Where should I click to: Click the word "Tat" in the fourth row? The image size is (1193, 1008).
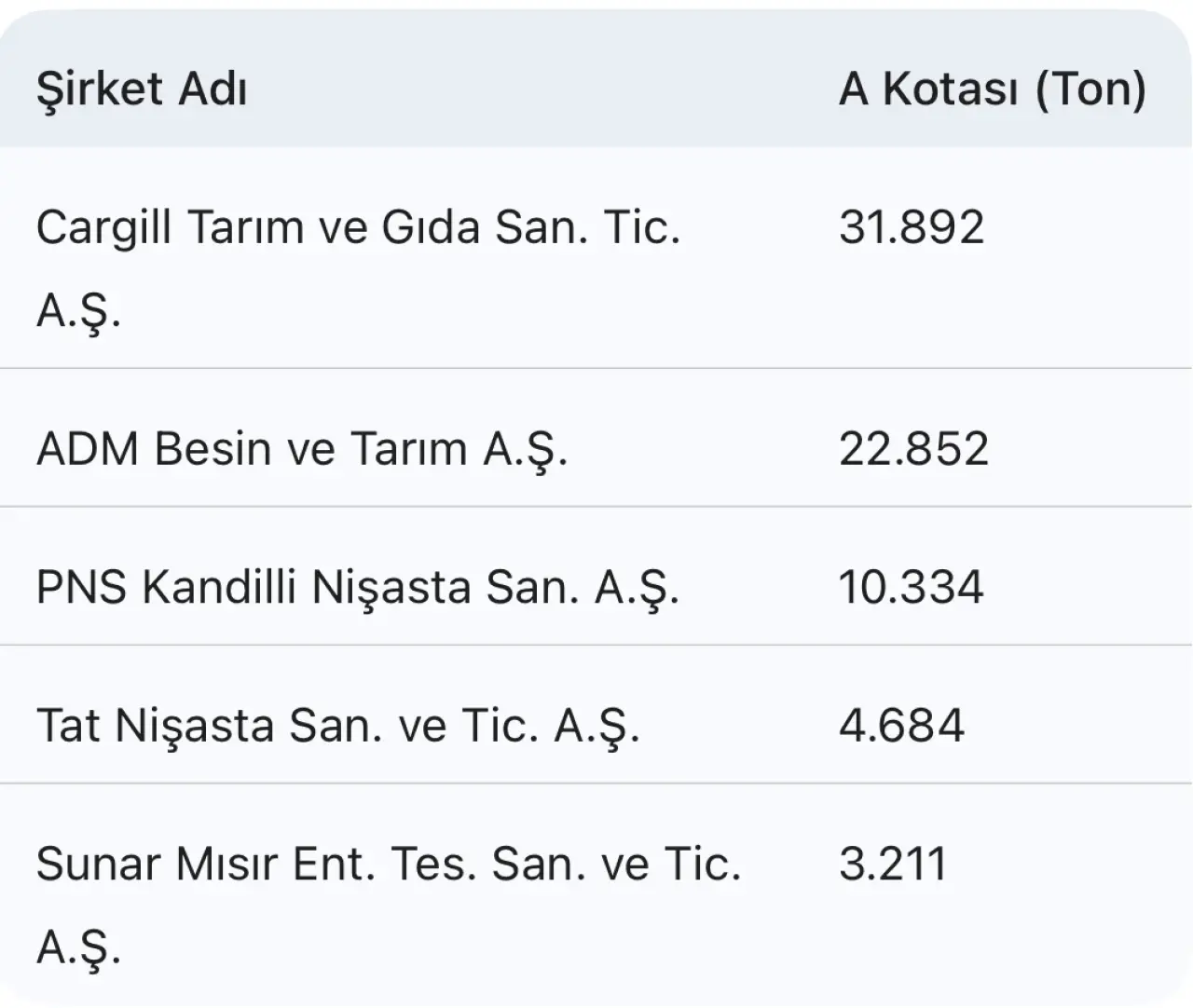(67, 726)
